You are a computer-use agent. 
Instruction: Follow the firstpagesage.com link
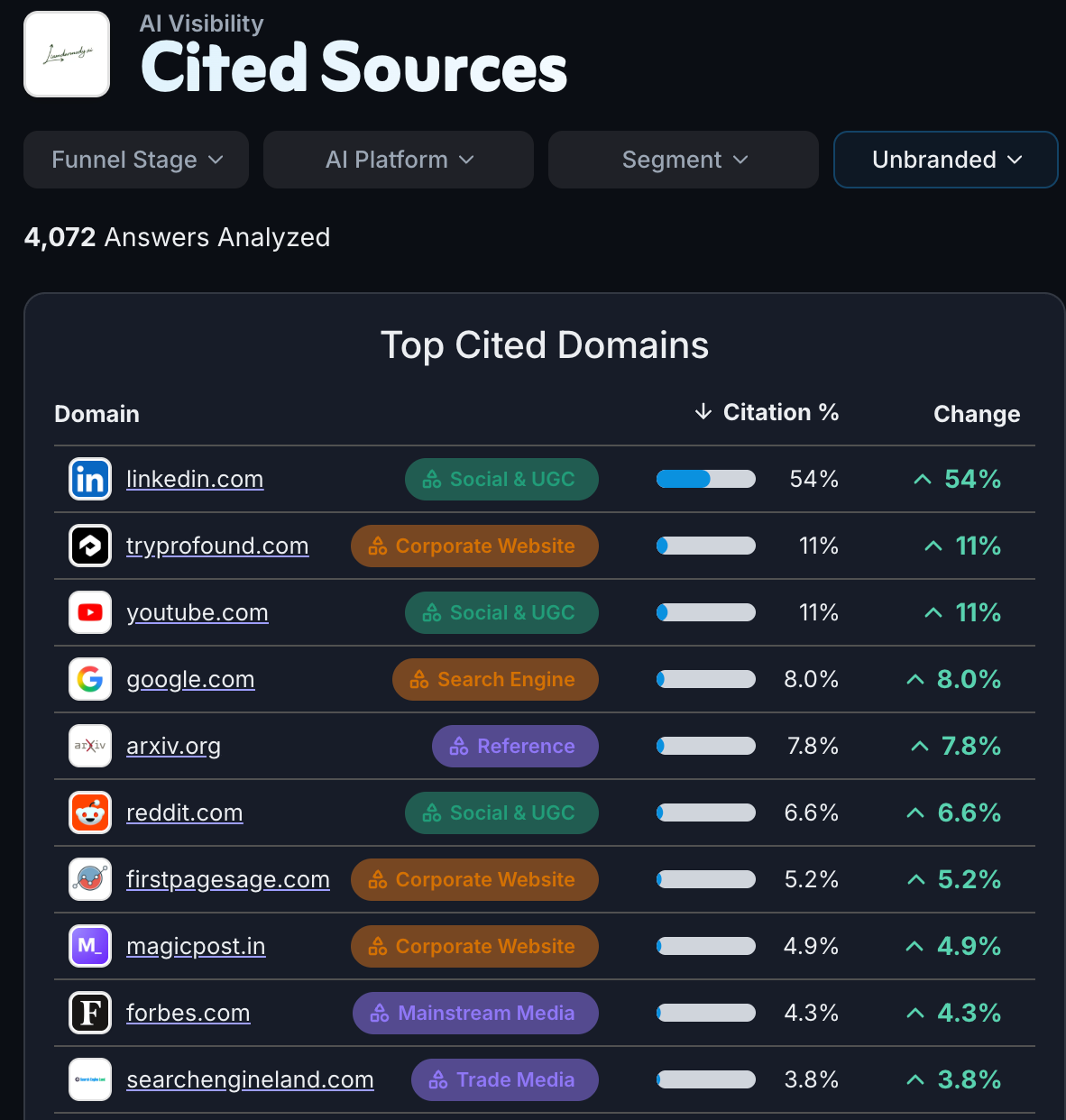pos(228,879)
